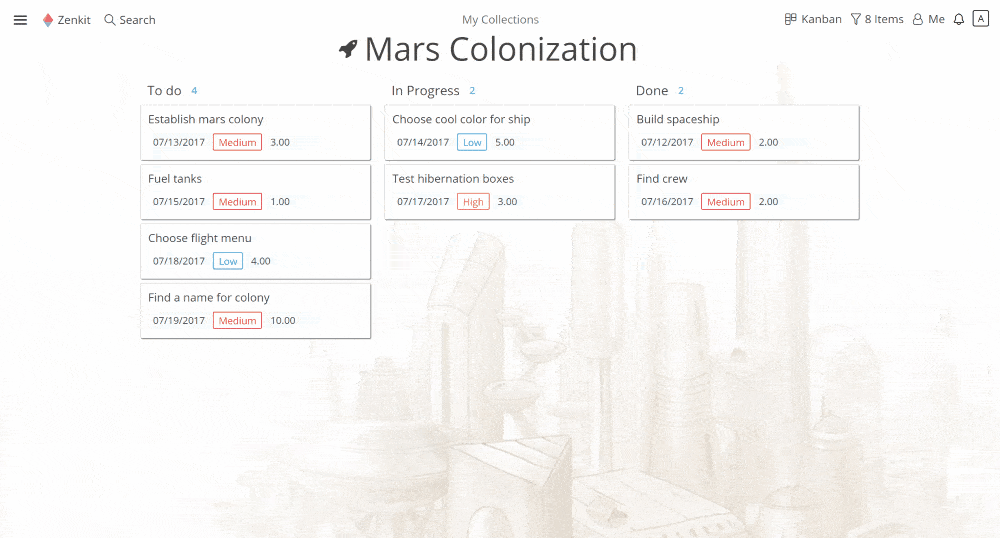Open the Test hibernation boxes card
1000x538 pixels.
(500, 192)
